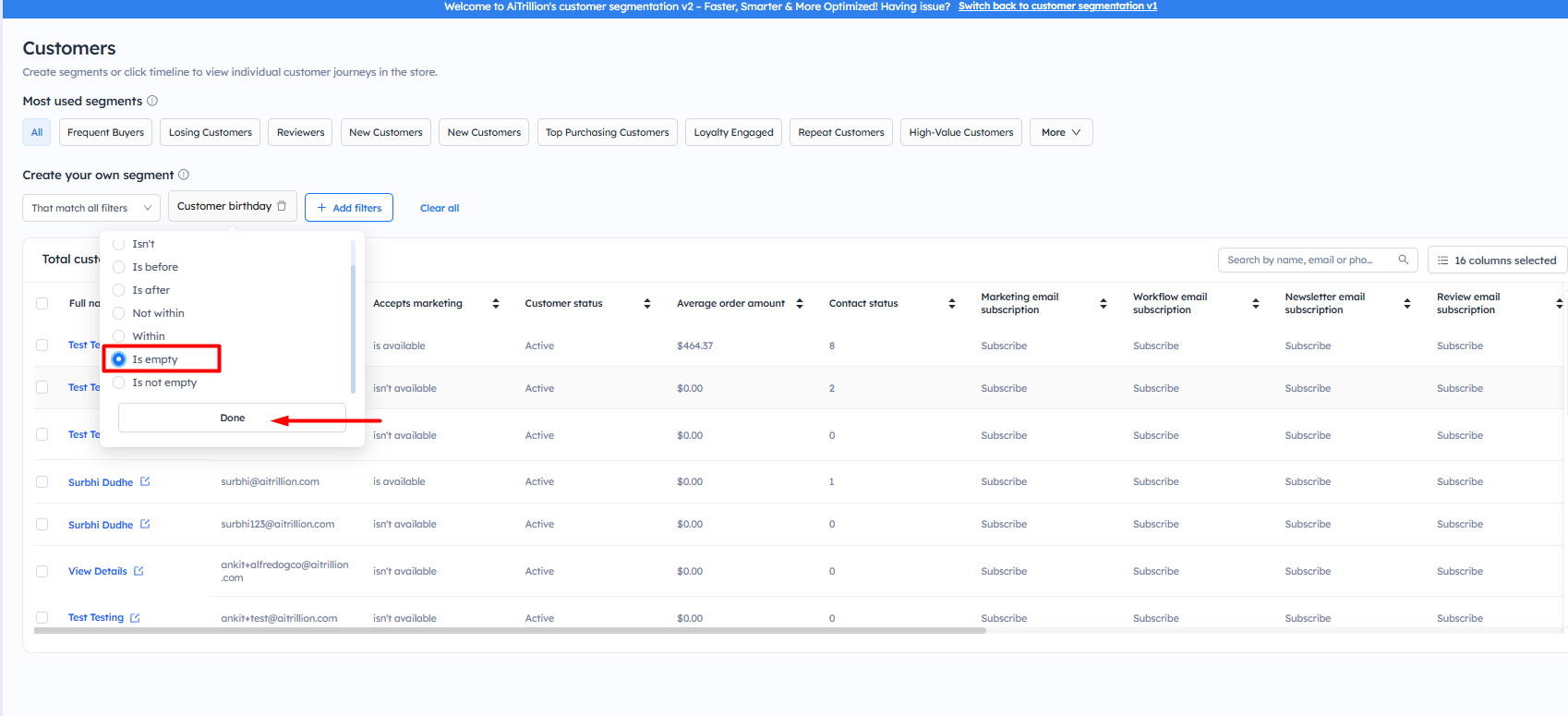Select the Frequent Buyers segment tab
Image resolution: width=1568 pixels, height=716 pixels.
105,132
